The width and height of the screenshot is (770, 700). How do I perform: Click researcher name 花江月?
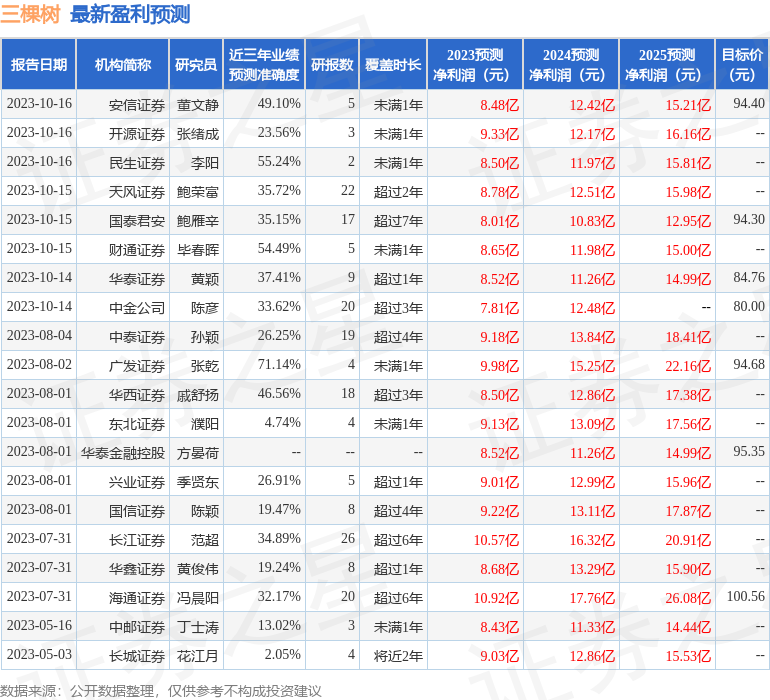click(x=198, y=655)
